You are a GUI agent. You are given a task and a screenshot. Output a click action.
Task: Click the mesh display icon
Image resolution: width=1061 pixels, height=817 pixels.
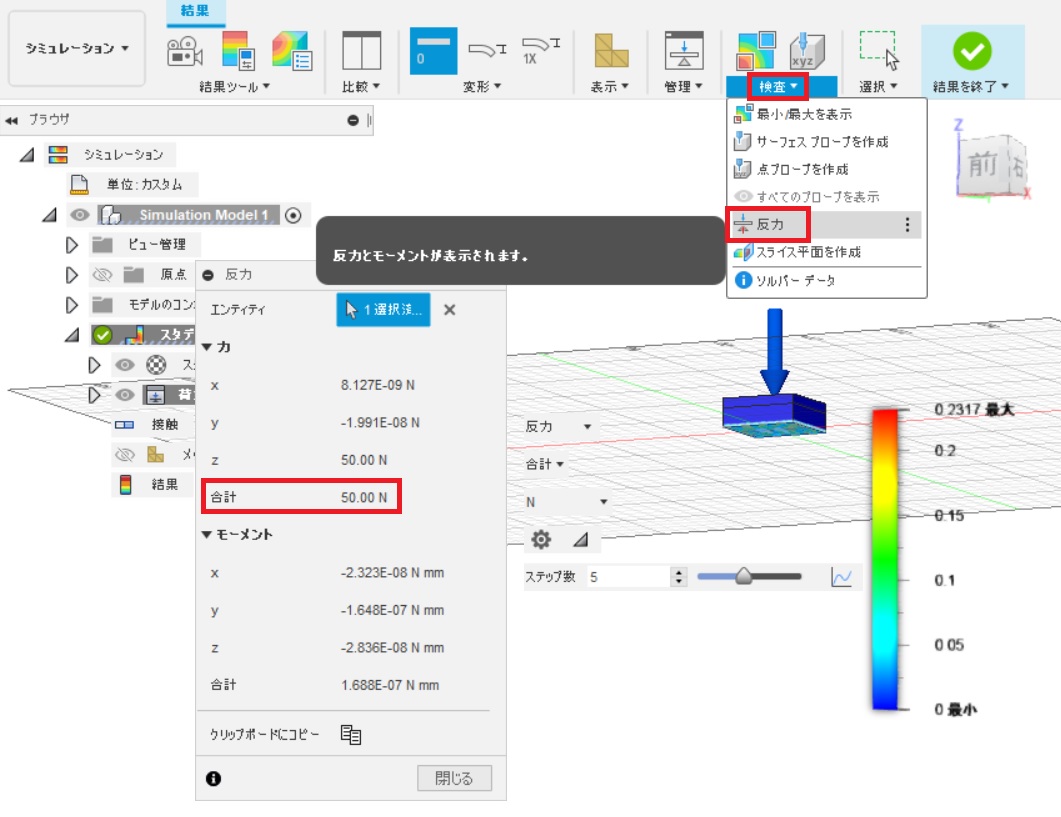tap(611, 51)
